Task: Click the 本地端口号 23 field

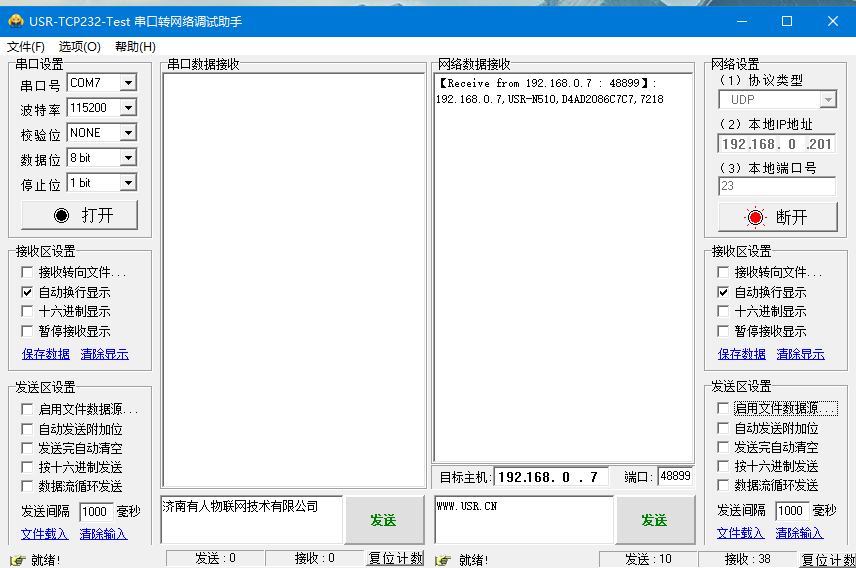Action: tap(777, 186)
